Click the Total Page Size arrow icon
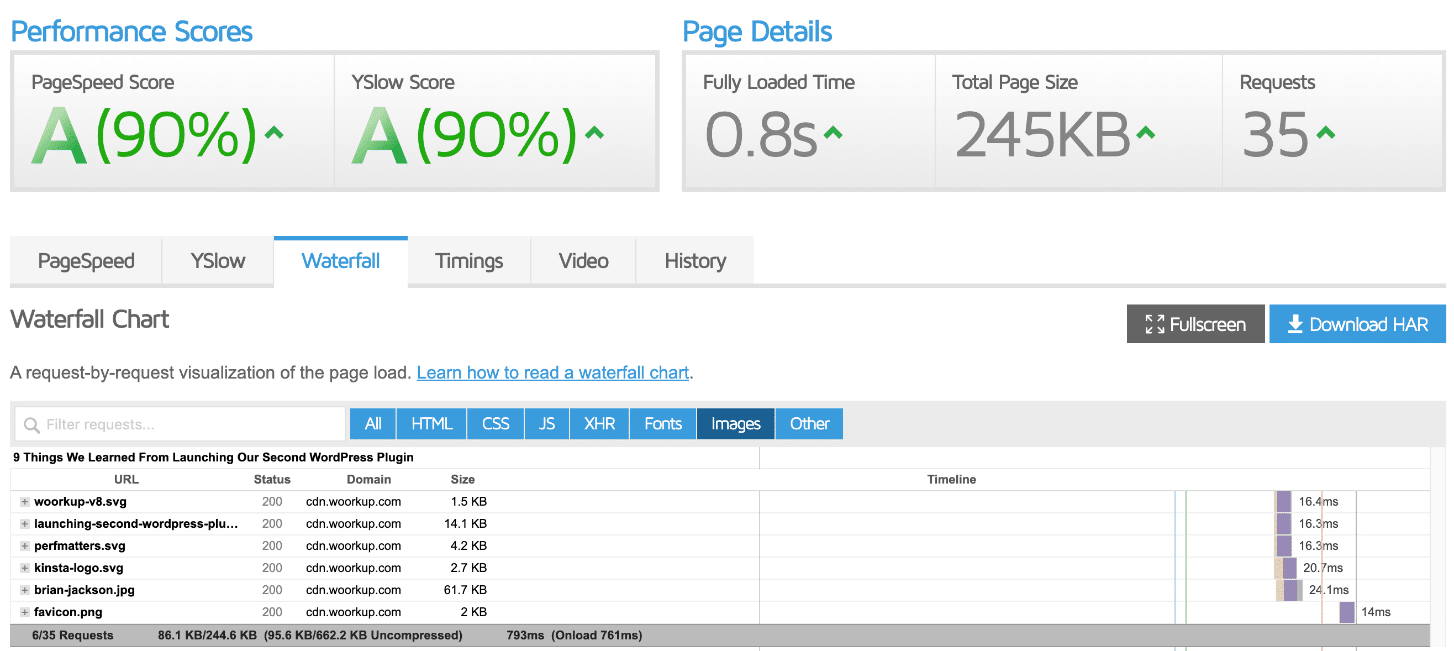 click(x=1145, y=132)
